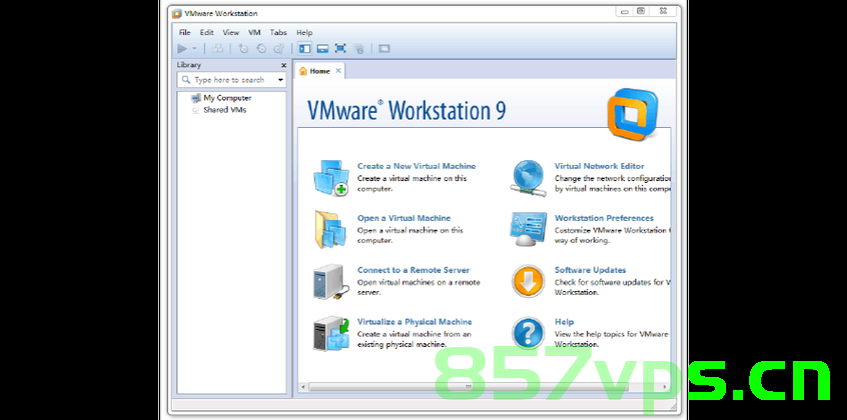Click the 'Open virtual machines on a remote' text
Image resolution: width=847 pixels, height=420 pixels.
click(419, 282)
